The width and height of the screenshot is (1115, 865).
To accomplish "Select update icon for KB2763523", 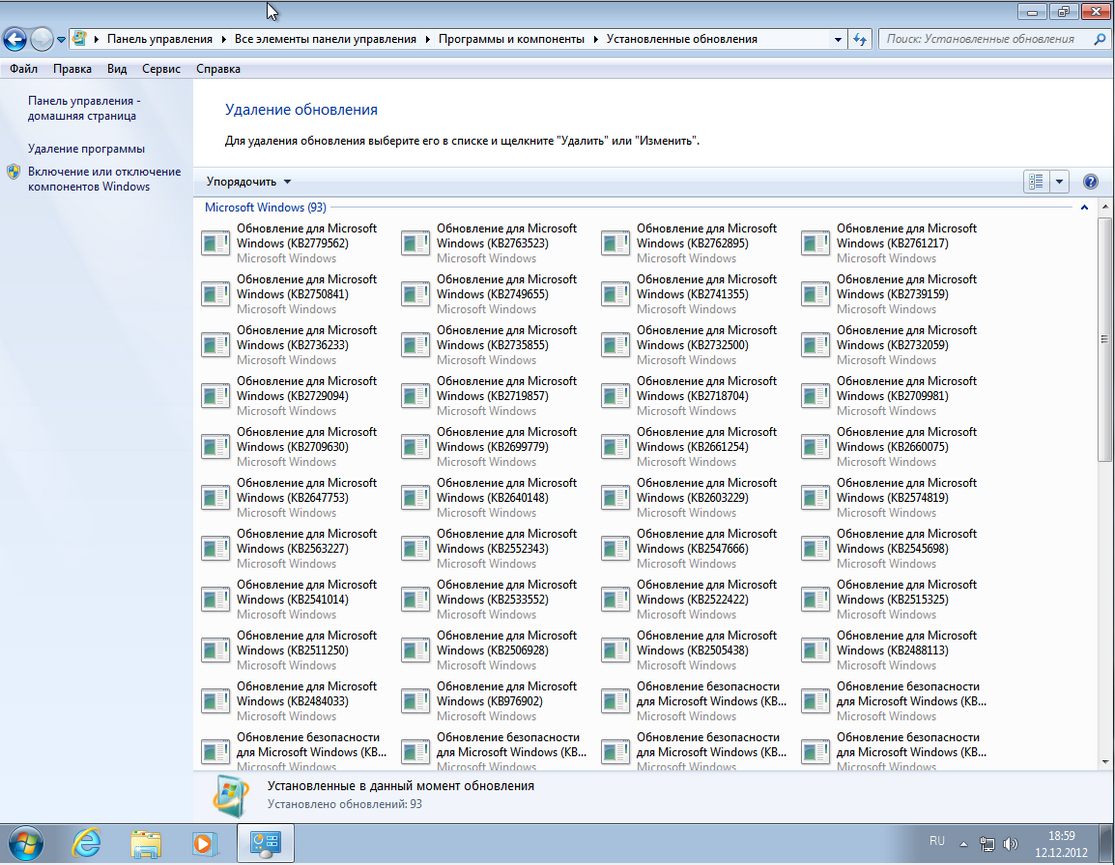I will pyautogui.click(x=415, y=243).
